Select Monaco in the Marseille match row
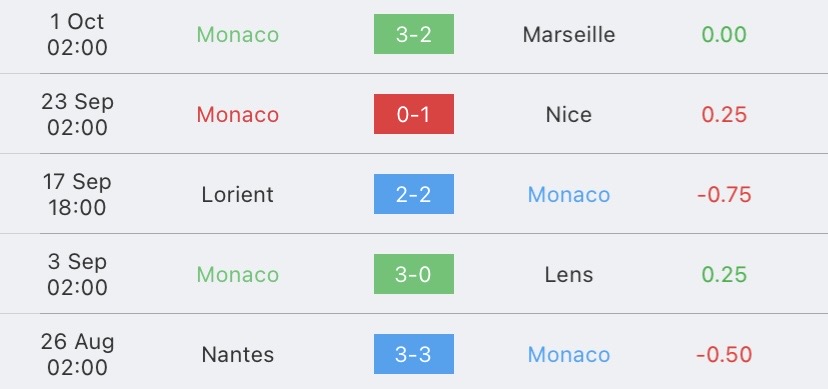 (x=238, y=35)
